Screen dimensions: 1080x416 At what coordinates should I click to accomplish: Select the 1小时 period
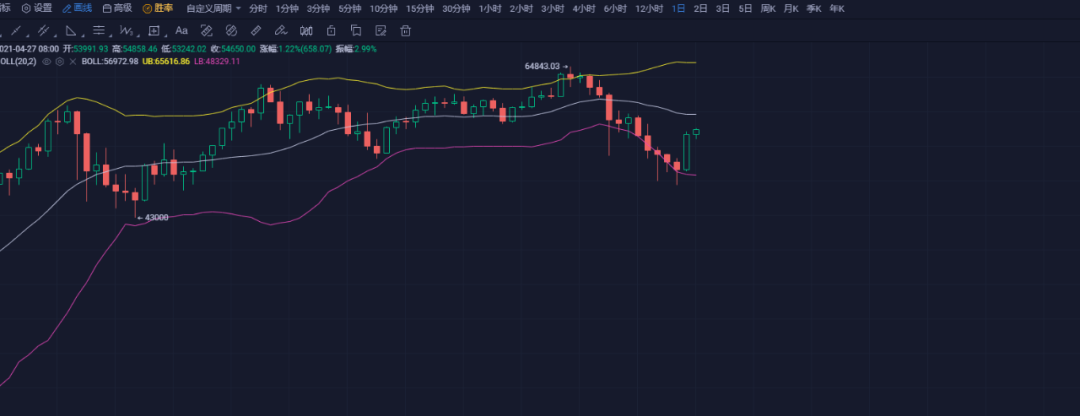(490, 8)
